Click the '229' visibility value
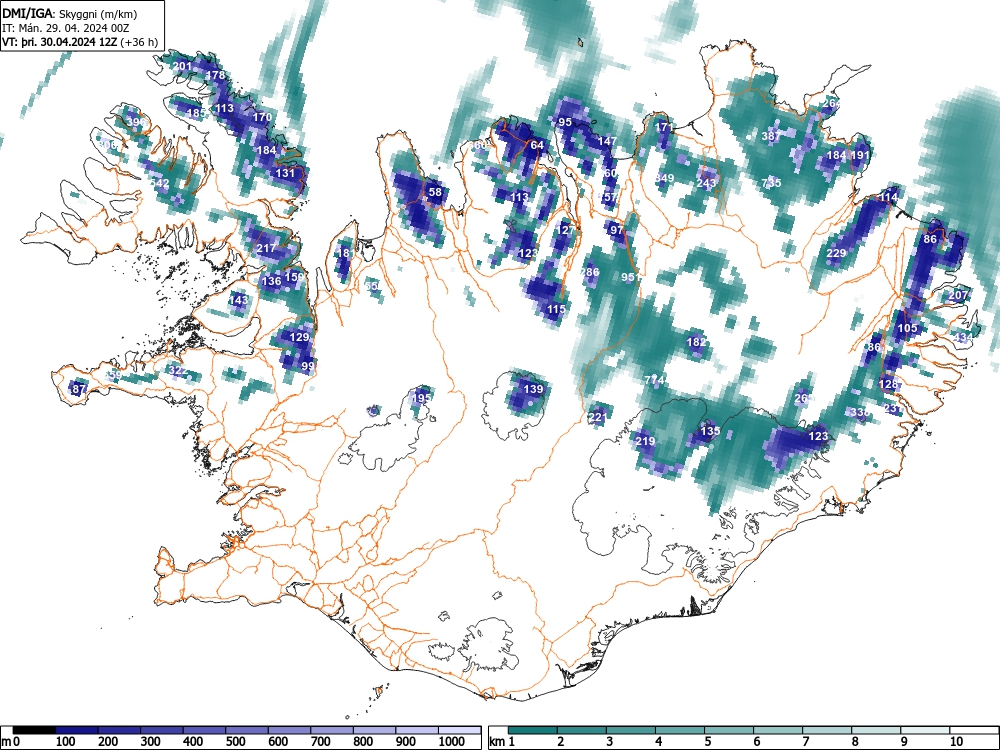Image resolution: width=1000 pixels, height=750 pixels. pos(836,253)
